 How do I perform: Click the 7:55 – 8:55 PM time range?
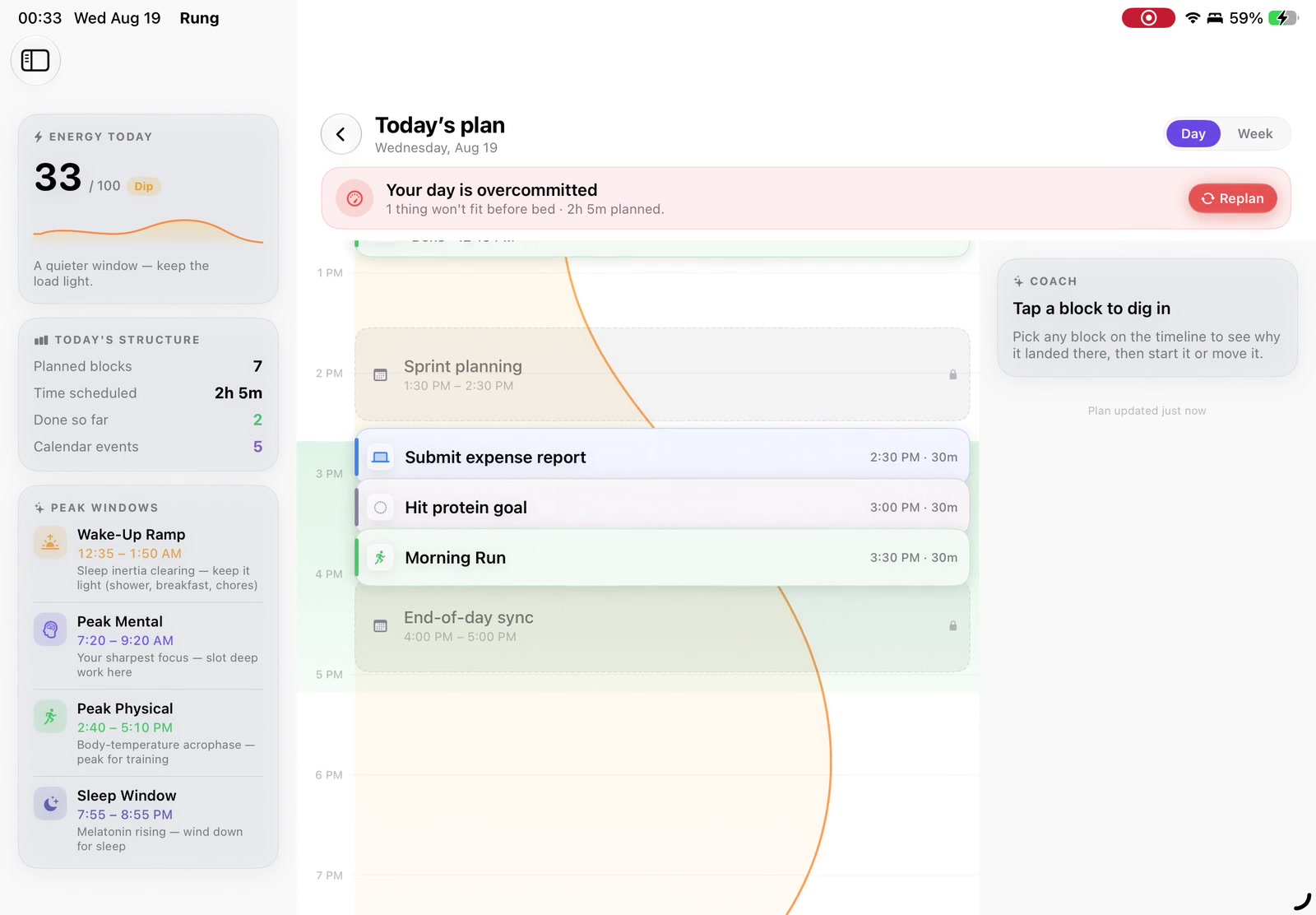(x=125, y=815)
